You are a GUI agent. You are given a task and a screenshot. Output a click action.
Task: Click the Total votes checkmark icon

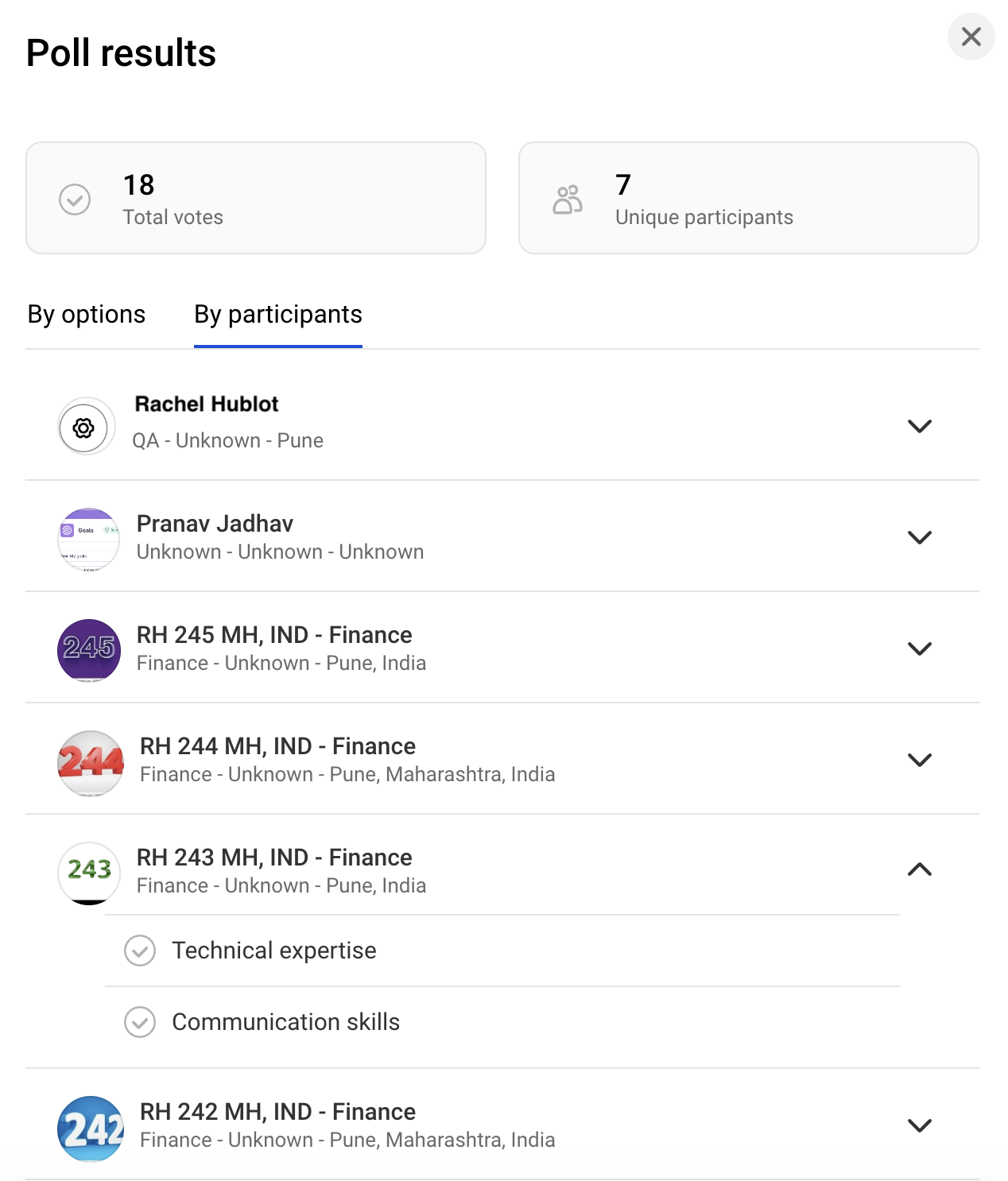75,199
